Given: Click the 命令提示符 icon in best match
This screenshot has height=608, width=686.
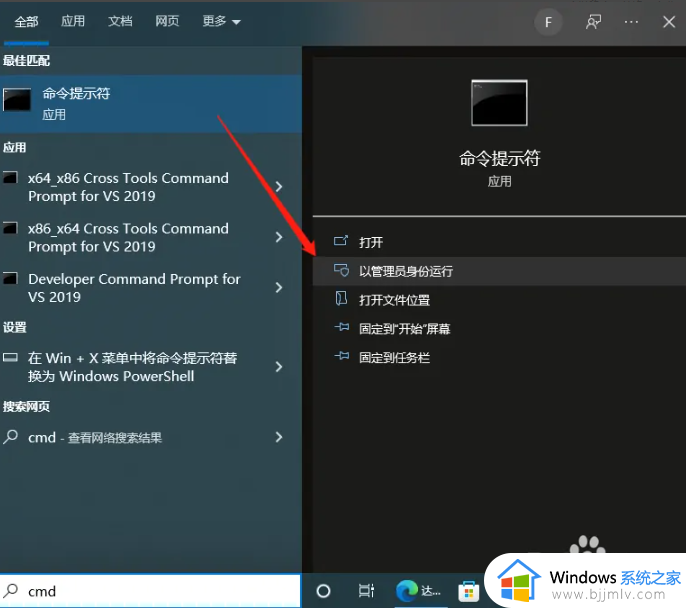Looking at the screenshot, I should tap(17, 100).
